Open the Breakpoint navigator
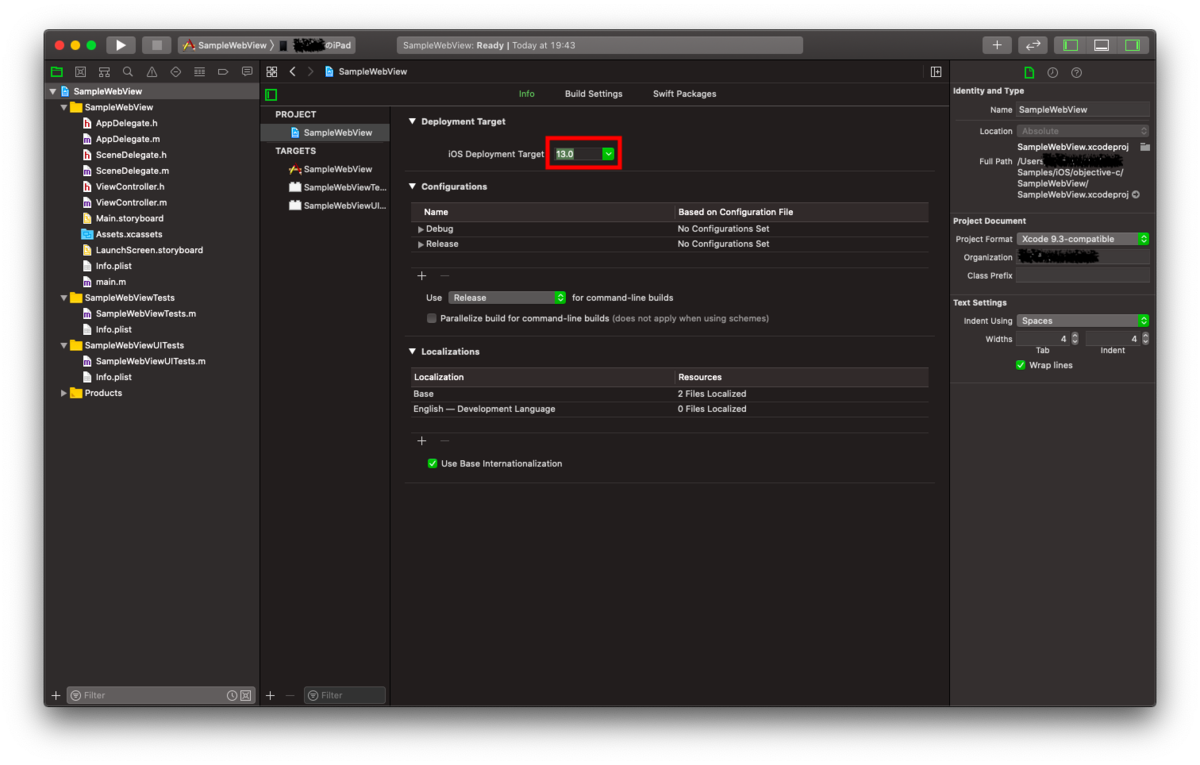This screenshot has height=765, width=1200. [223, 72]
